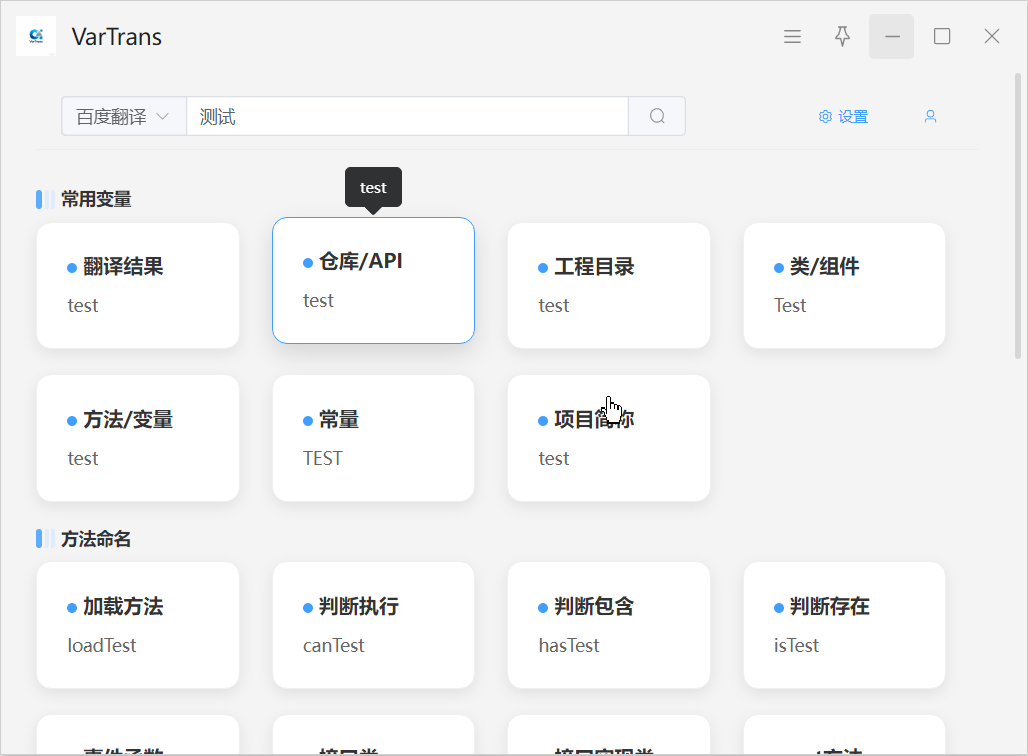Pick the 类/组件 Test card
The width and height of the screenshot is (1028, 756).
(x=844, y=286)
